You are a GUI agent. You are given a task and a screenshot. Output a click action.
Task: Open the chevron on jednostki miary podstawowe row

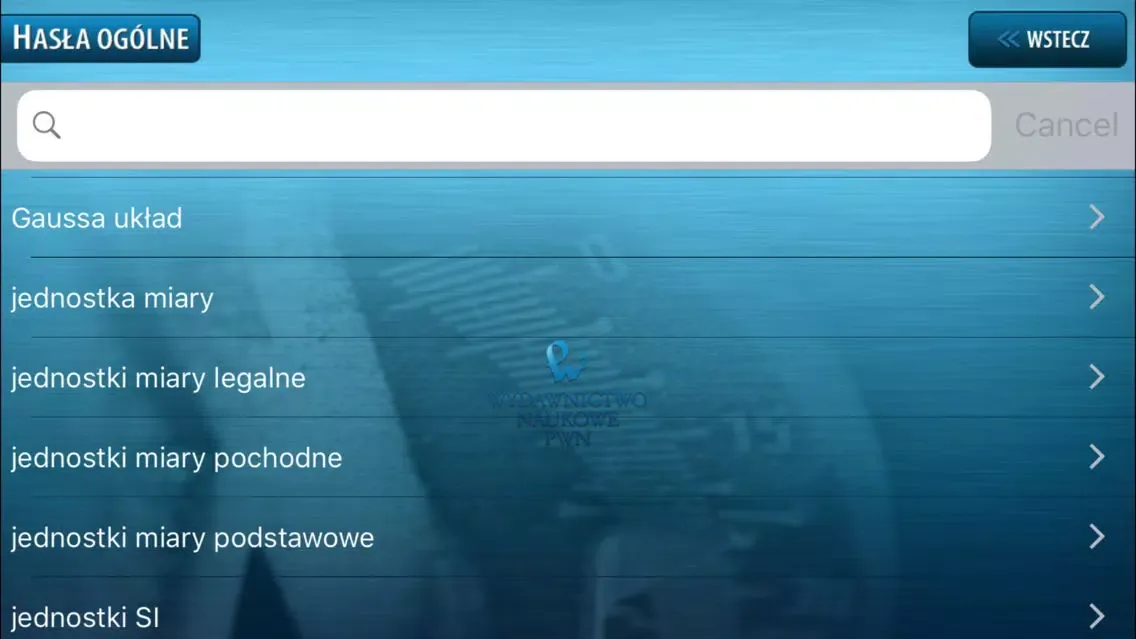click(1097, 537)
